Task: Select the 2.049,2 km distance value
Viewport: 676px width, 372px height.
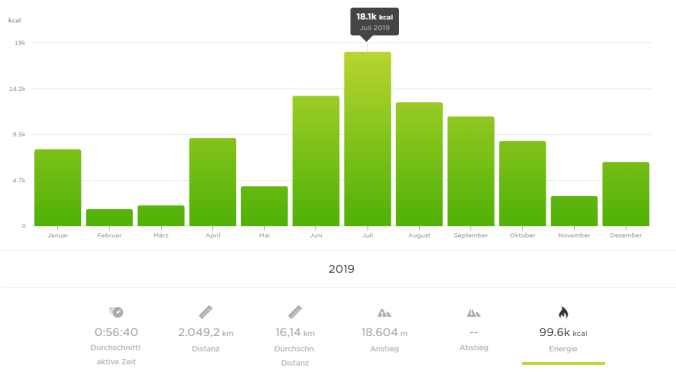Action: point(206,332)
